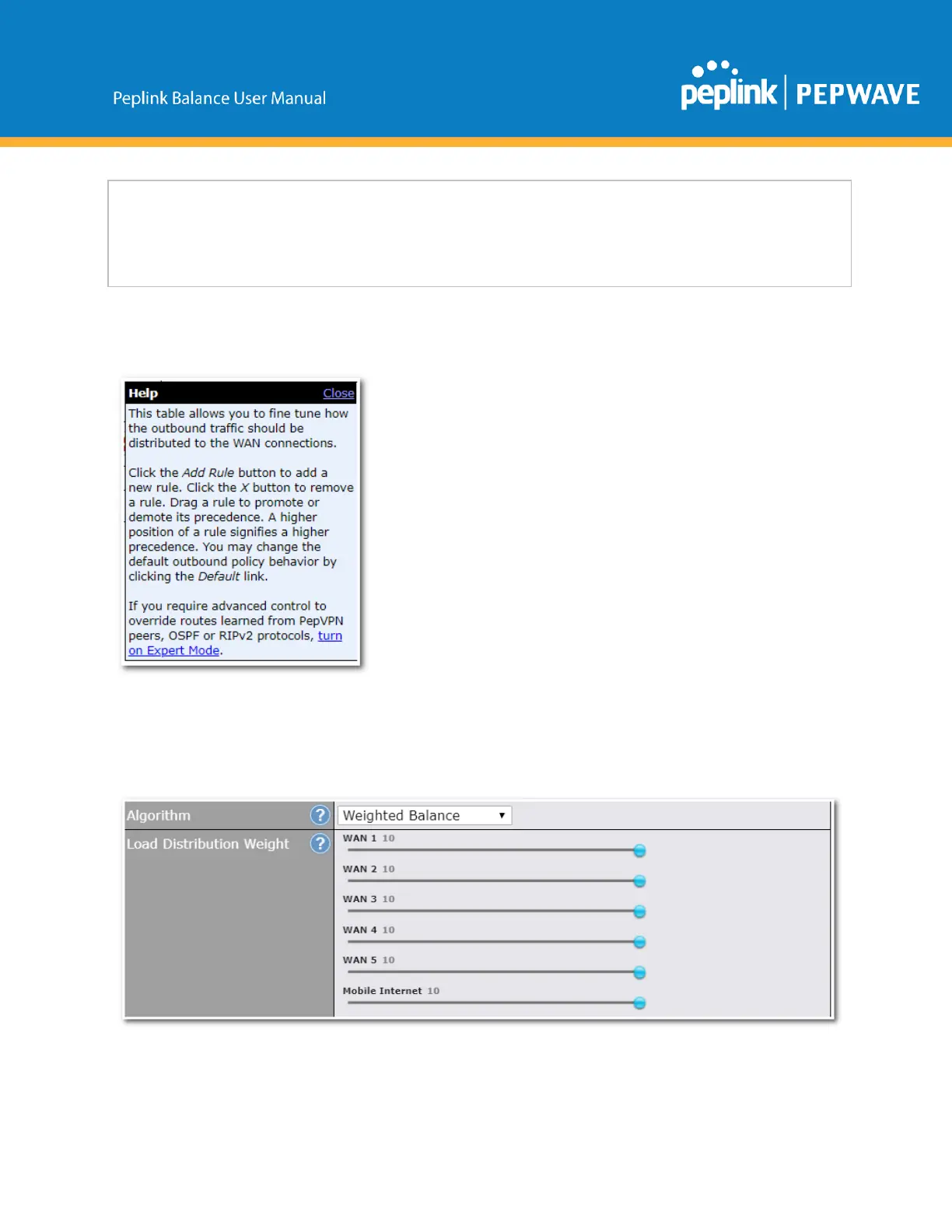952x1232 pixels.
Task: Click the 'WAN 5' label
Action: tap(359, 961)
